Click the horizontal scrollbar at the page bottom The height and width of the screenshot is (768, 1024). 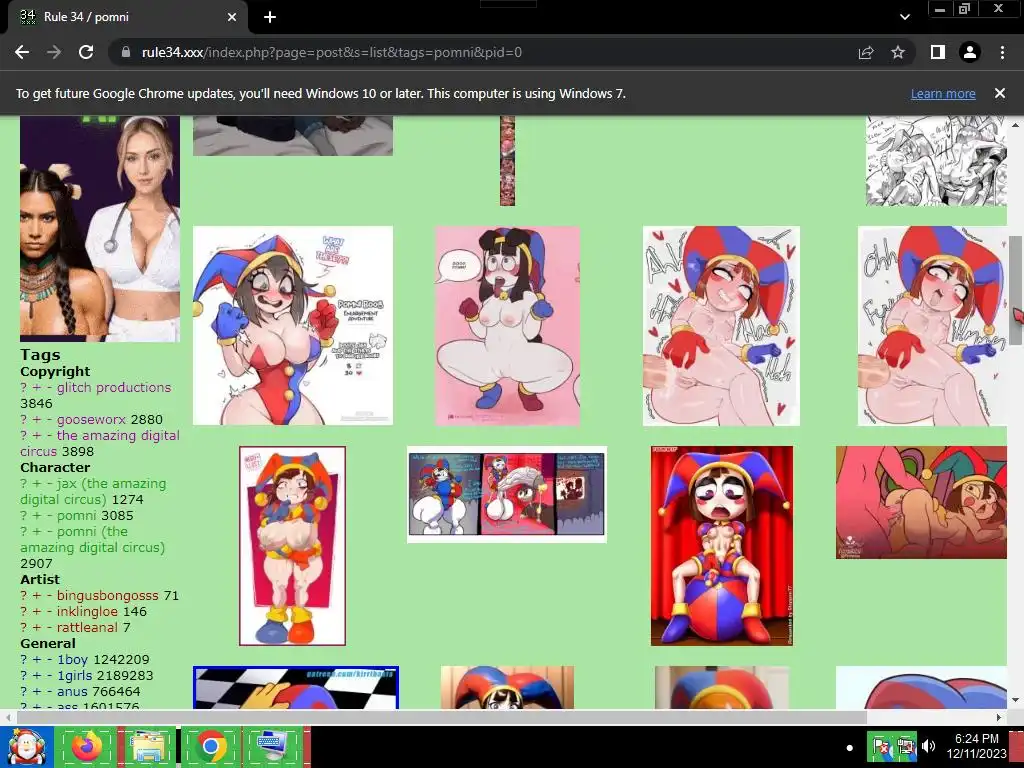441,717
